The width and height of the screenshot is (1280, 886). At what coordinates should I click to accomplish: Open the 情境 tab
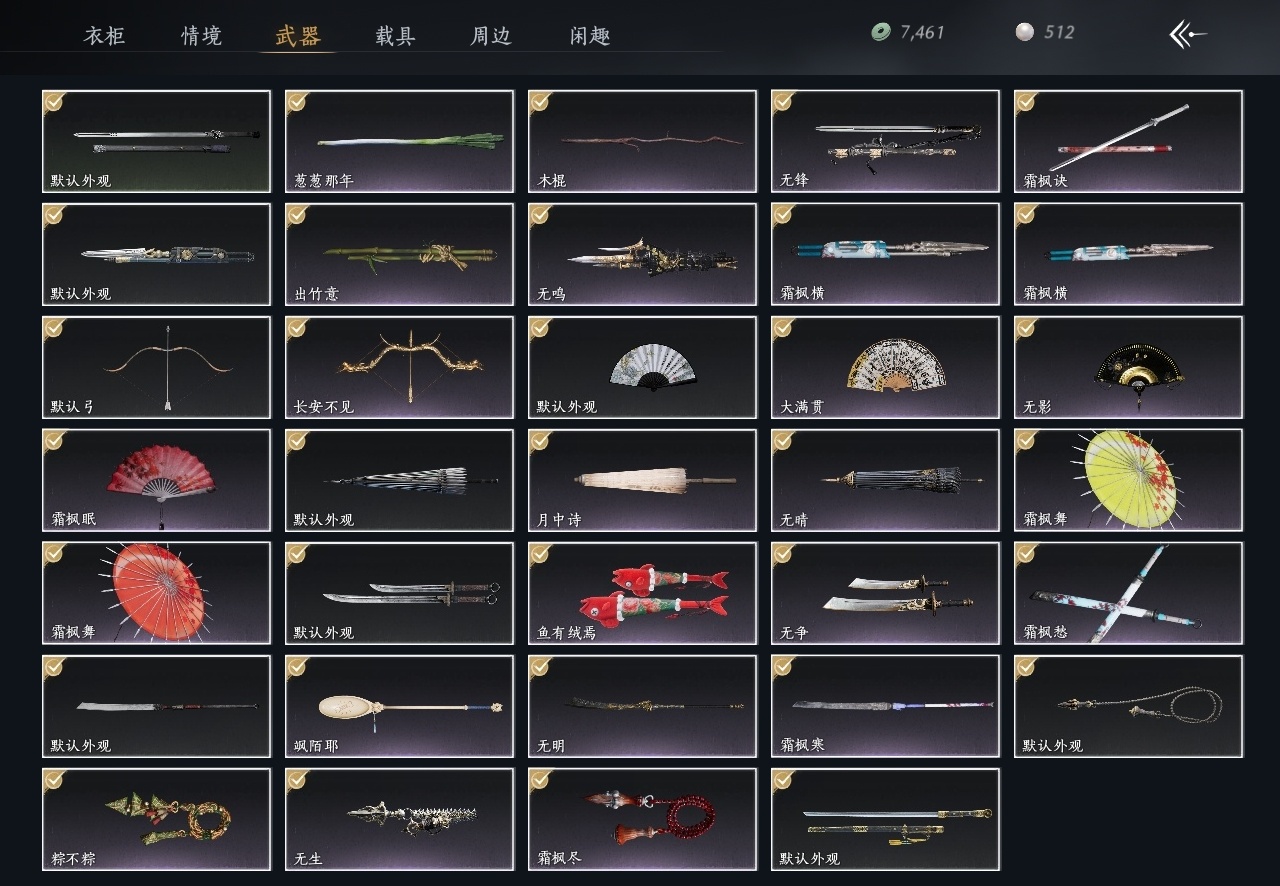[201, 36]
